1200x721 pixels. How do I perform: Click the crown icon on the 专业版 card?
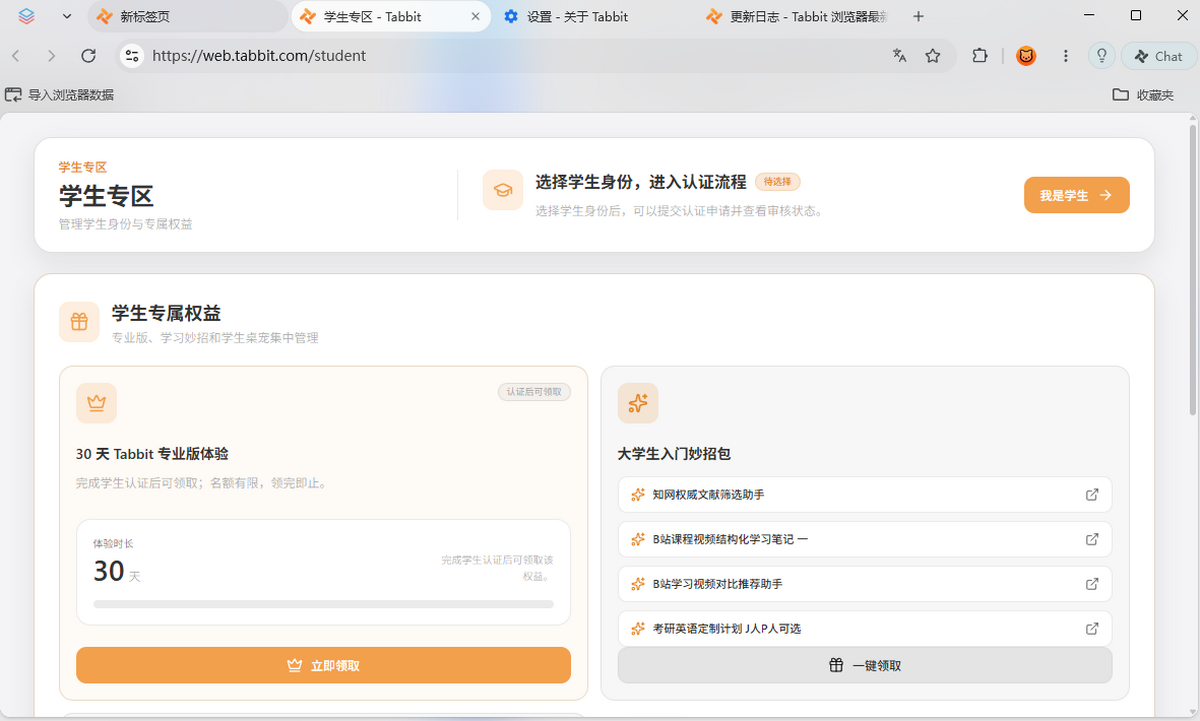coord(96,403)
